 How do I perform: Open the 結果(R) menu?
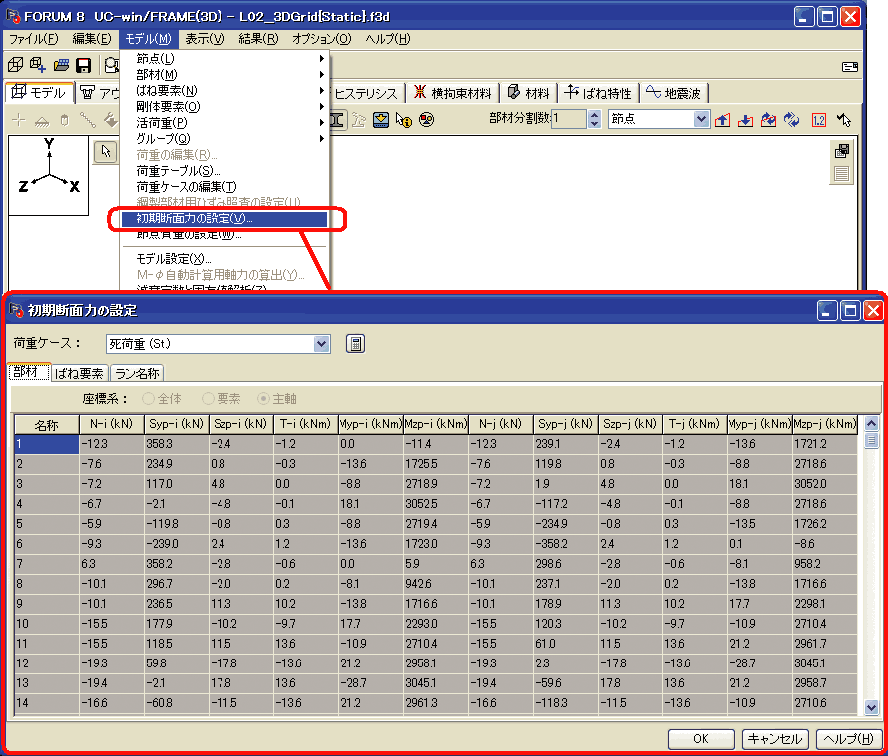point(258,39)
